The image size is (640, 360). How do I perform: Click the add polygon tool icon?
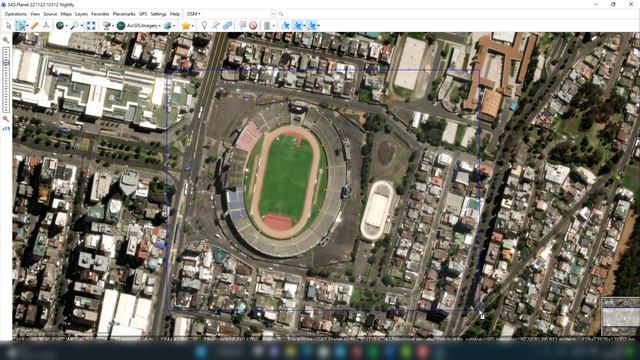point(227,26)
